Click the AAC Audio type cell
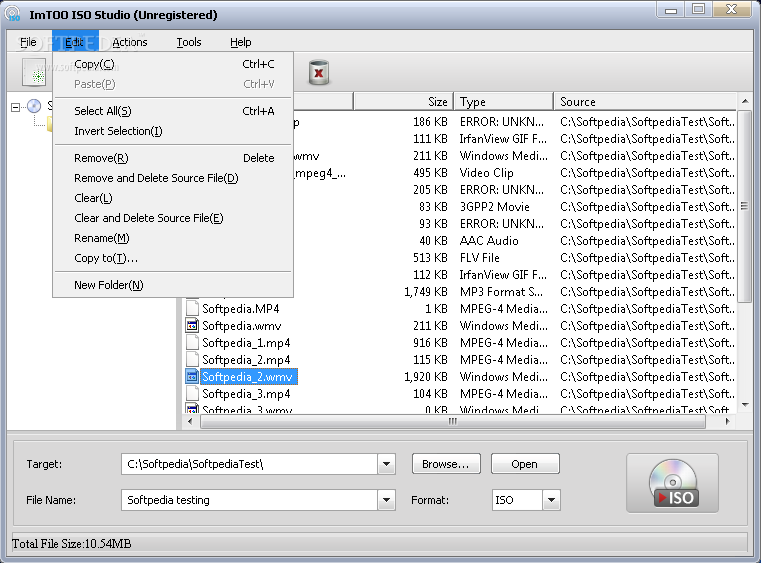 point(489,241)
